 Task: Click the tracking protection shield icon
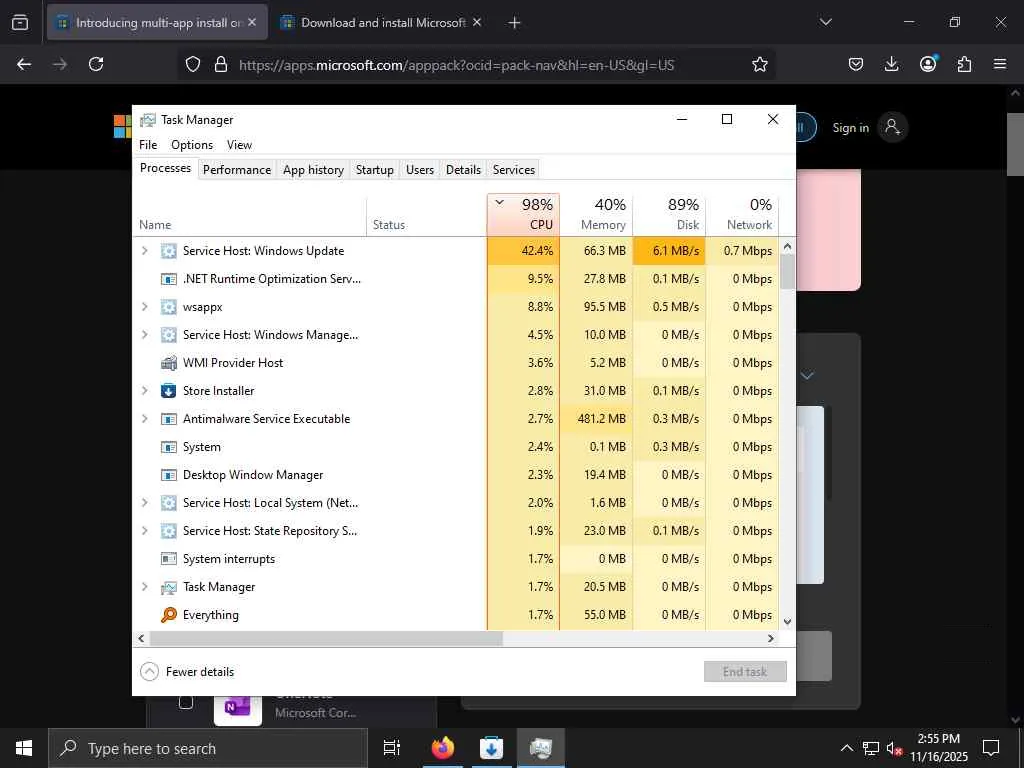(193, 64)
